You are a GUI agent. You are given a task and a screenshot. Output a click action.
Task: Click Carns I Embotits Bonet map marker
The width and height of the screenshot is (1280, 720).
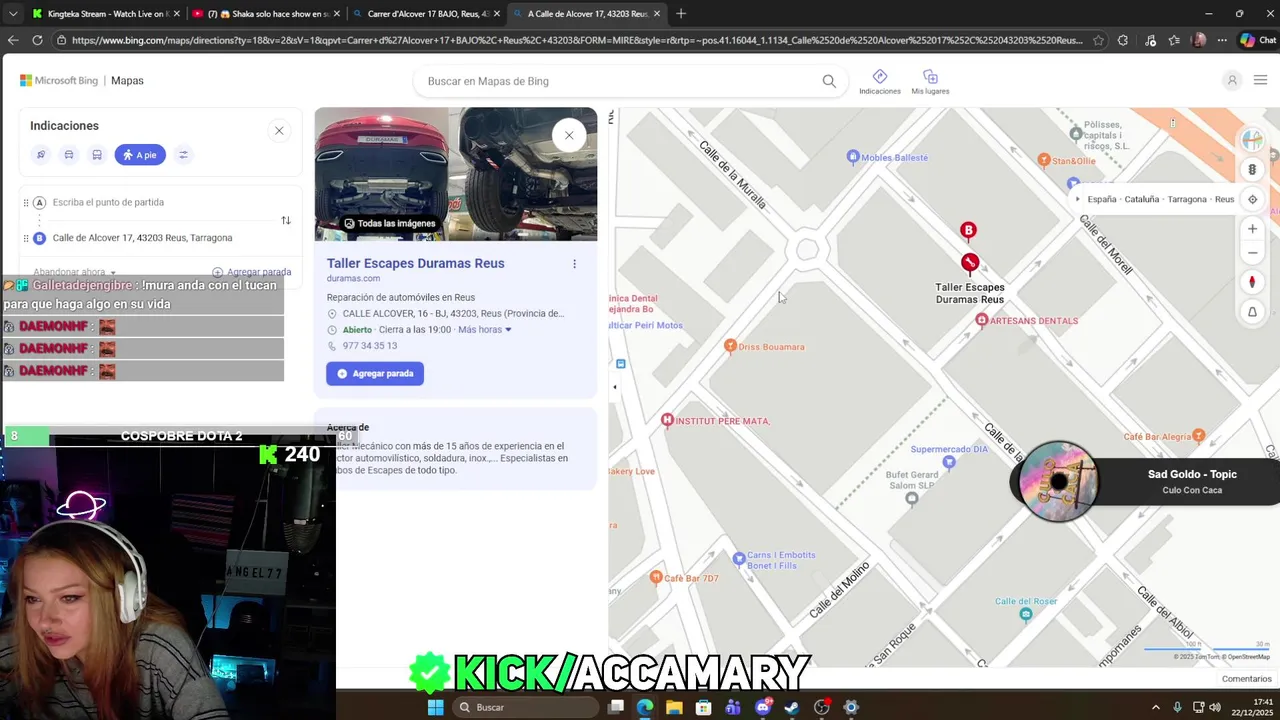click(739, 558)
